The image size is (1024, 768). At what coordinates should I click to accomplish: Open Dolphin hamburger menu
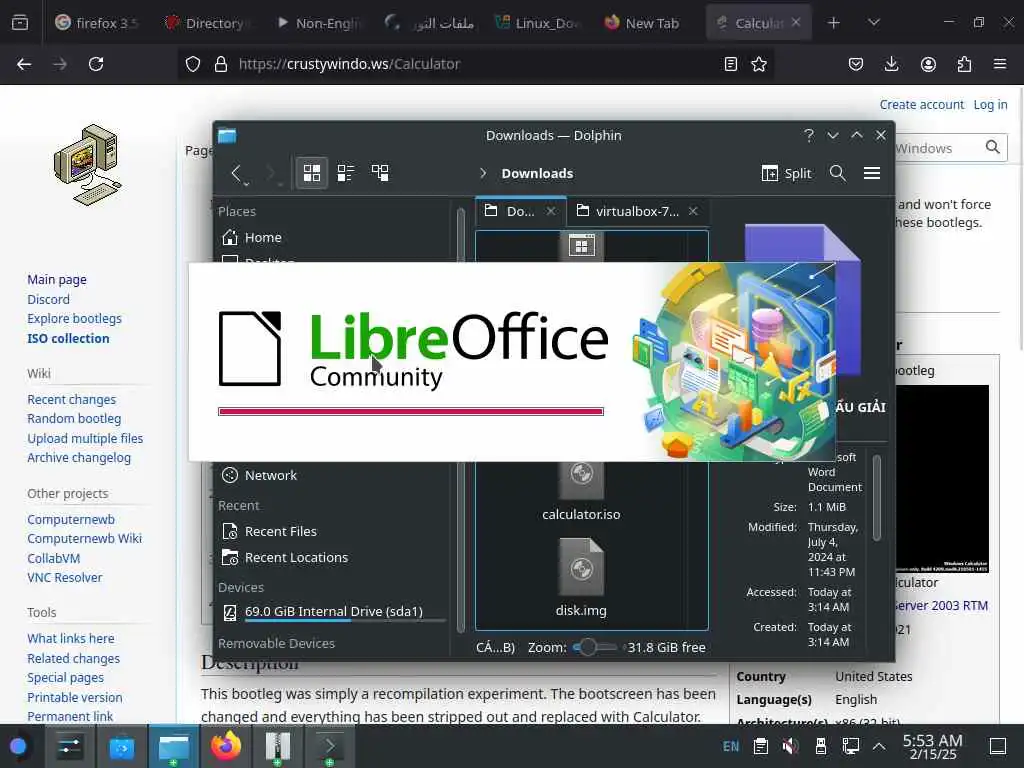872,173
